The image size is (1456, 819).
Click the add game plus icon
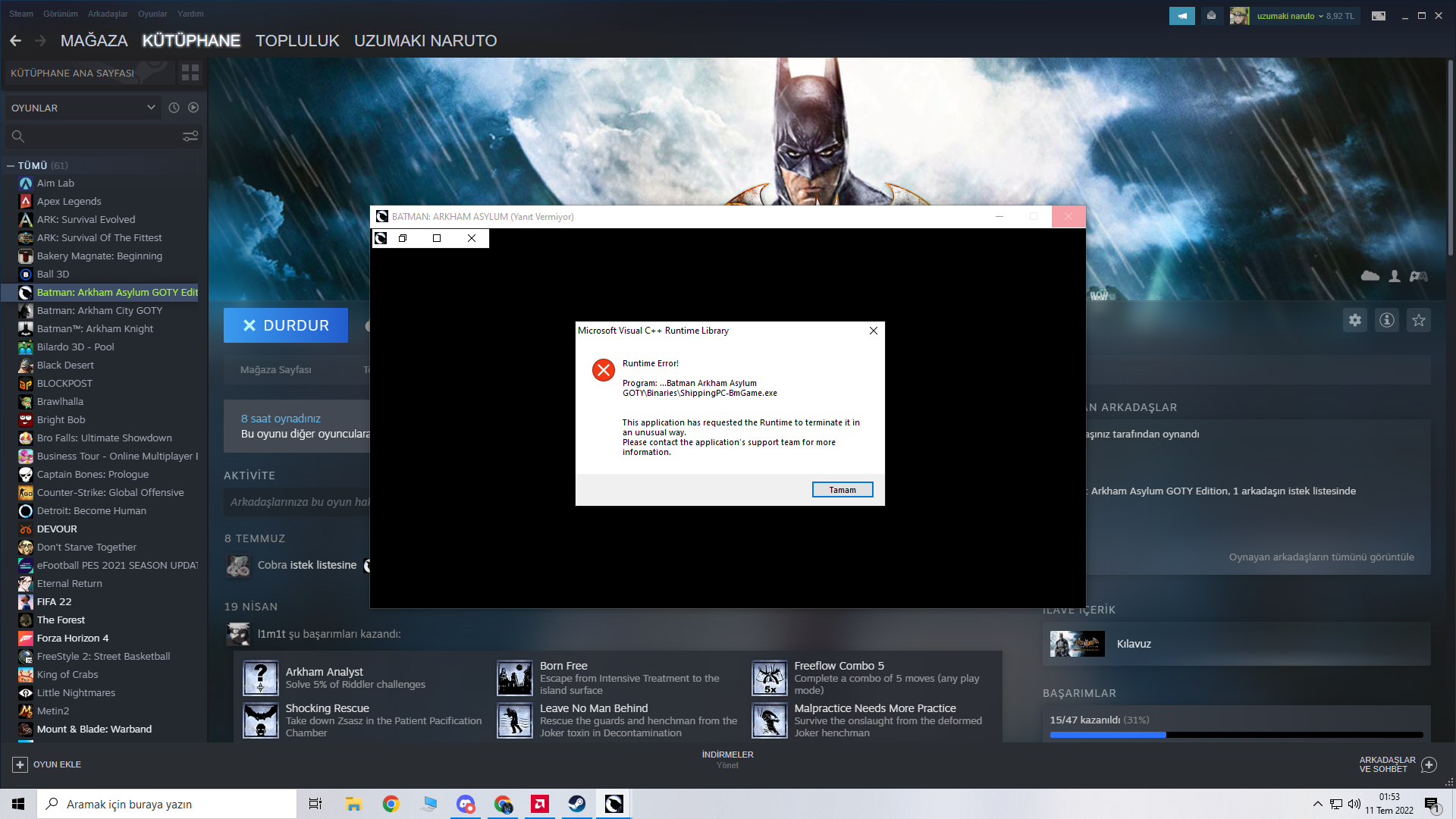(20, 764)
